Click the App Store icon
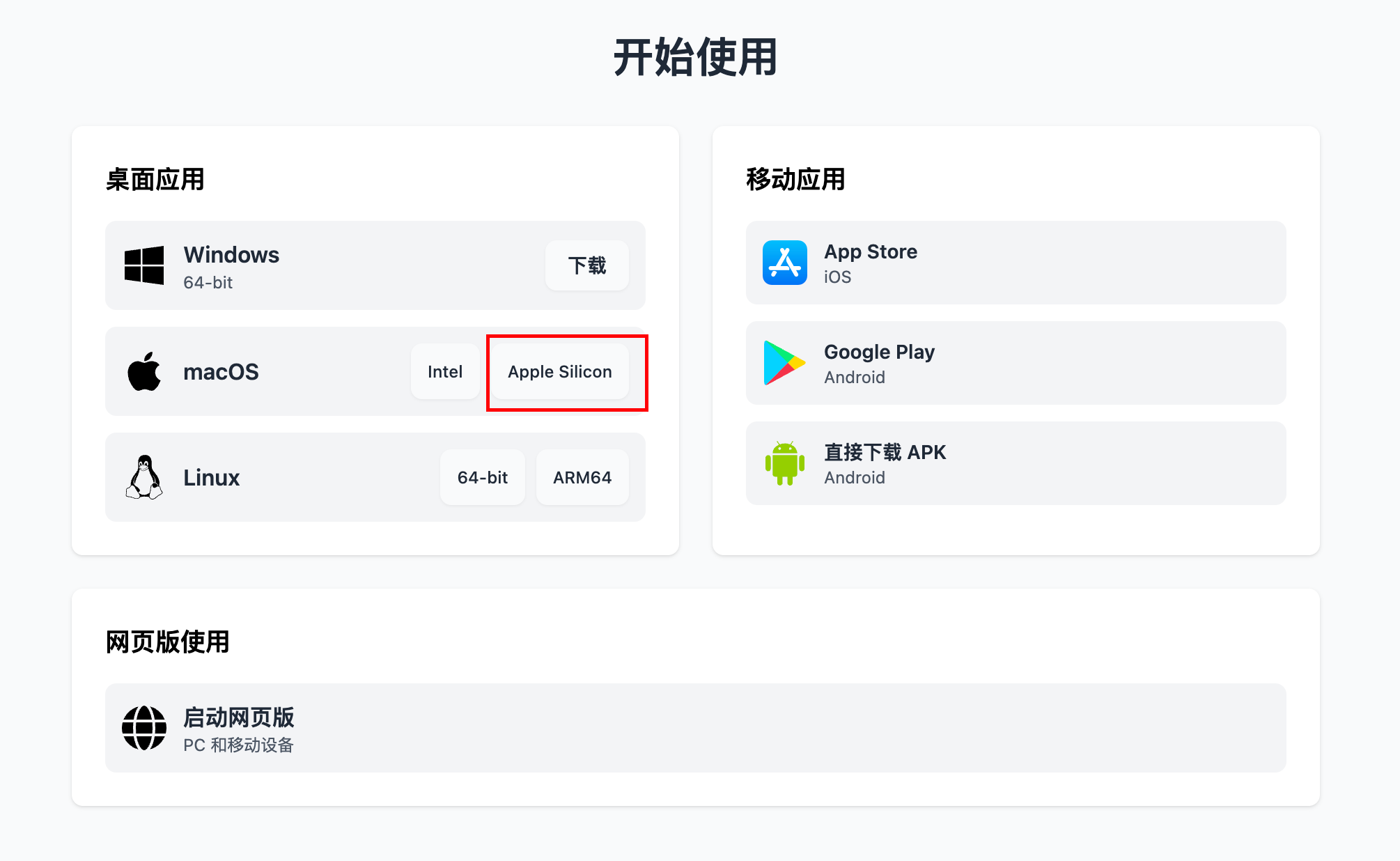The image size is (1400, 861). [785, 263]
